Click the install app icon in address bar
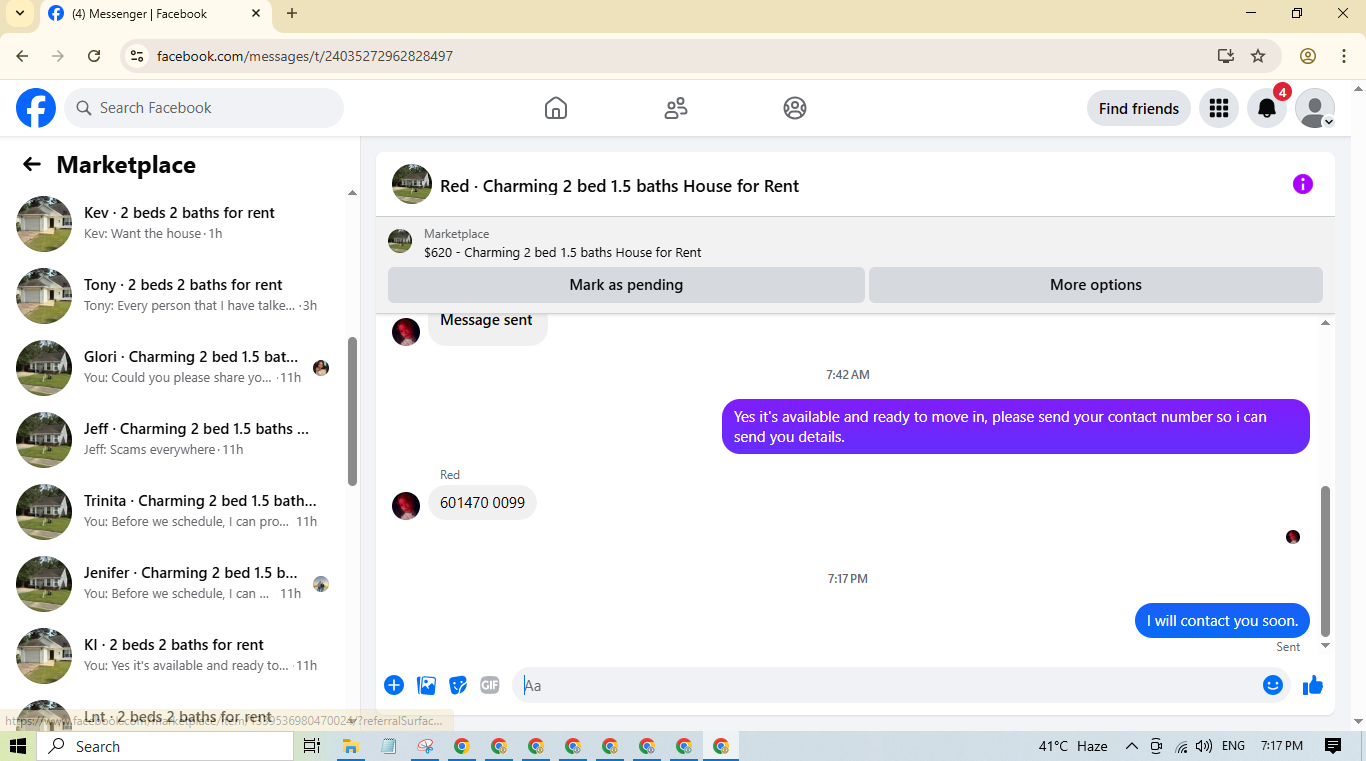 point(1226,56)
